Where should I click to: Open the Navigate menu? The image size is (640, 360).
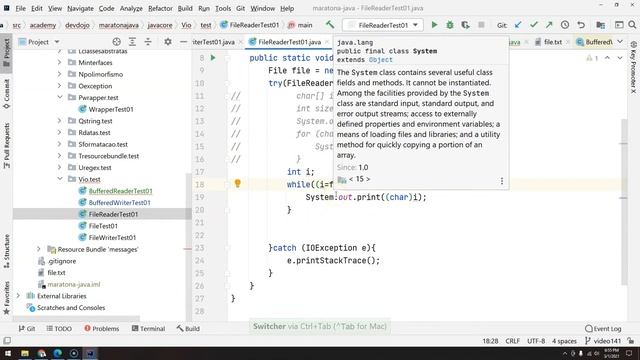80,8
